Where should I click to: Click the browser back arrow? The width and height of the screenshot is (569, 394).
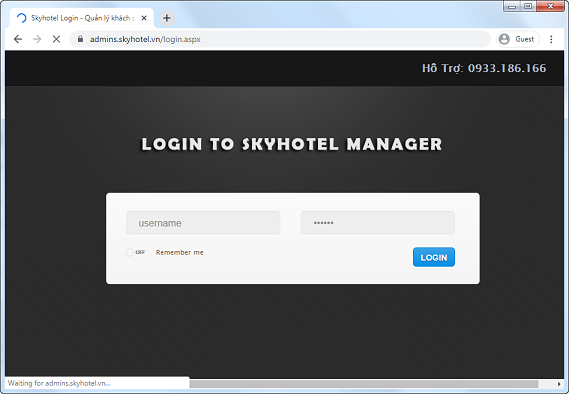[18, 39]
